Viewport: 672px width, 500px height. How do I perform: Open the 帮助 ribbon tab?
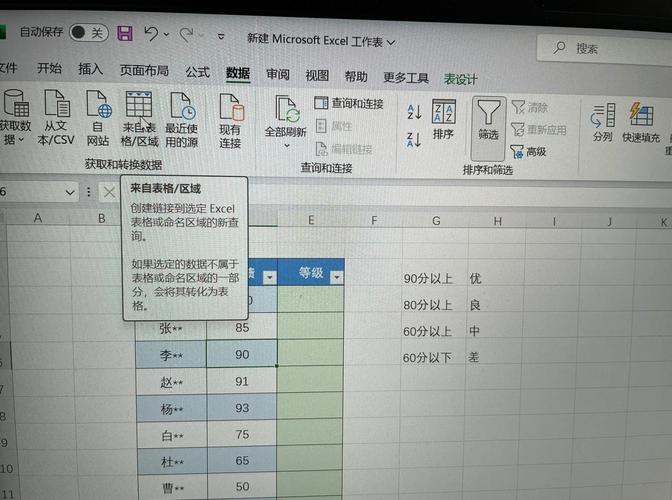coord(356,77)
